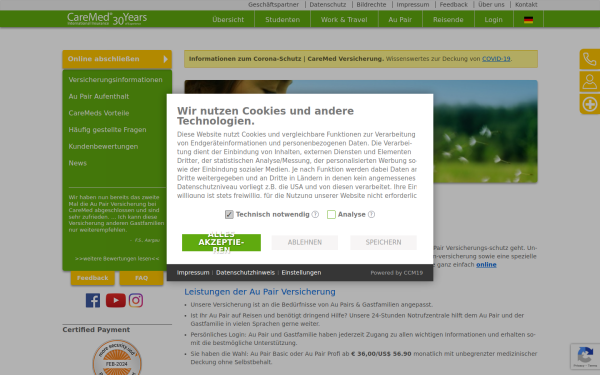Screen dimensions: 600x375
Task: Open Impressum in top bar
Action: coord(412,5)
